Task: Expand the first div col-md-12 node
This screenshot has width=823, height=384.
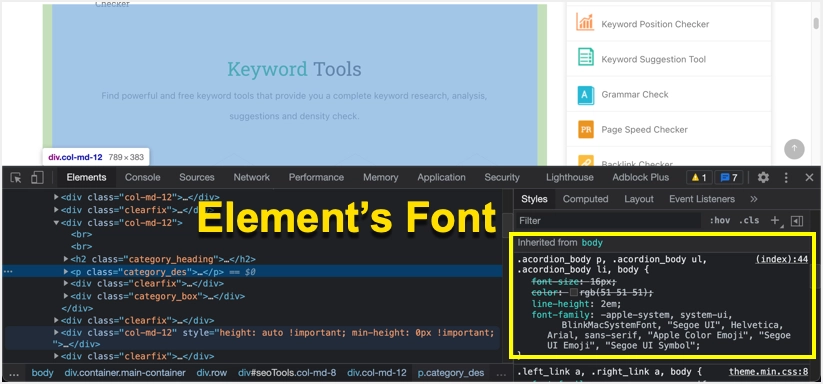Action: [57, 198]
